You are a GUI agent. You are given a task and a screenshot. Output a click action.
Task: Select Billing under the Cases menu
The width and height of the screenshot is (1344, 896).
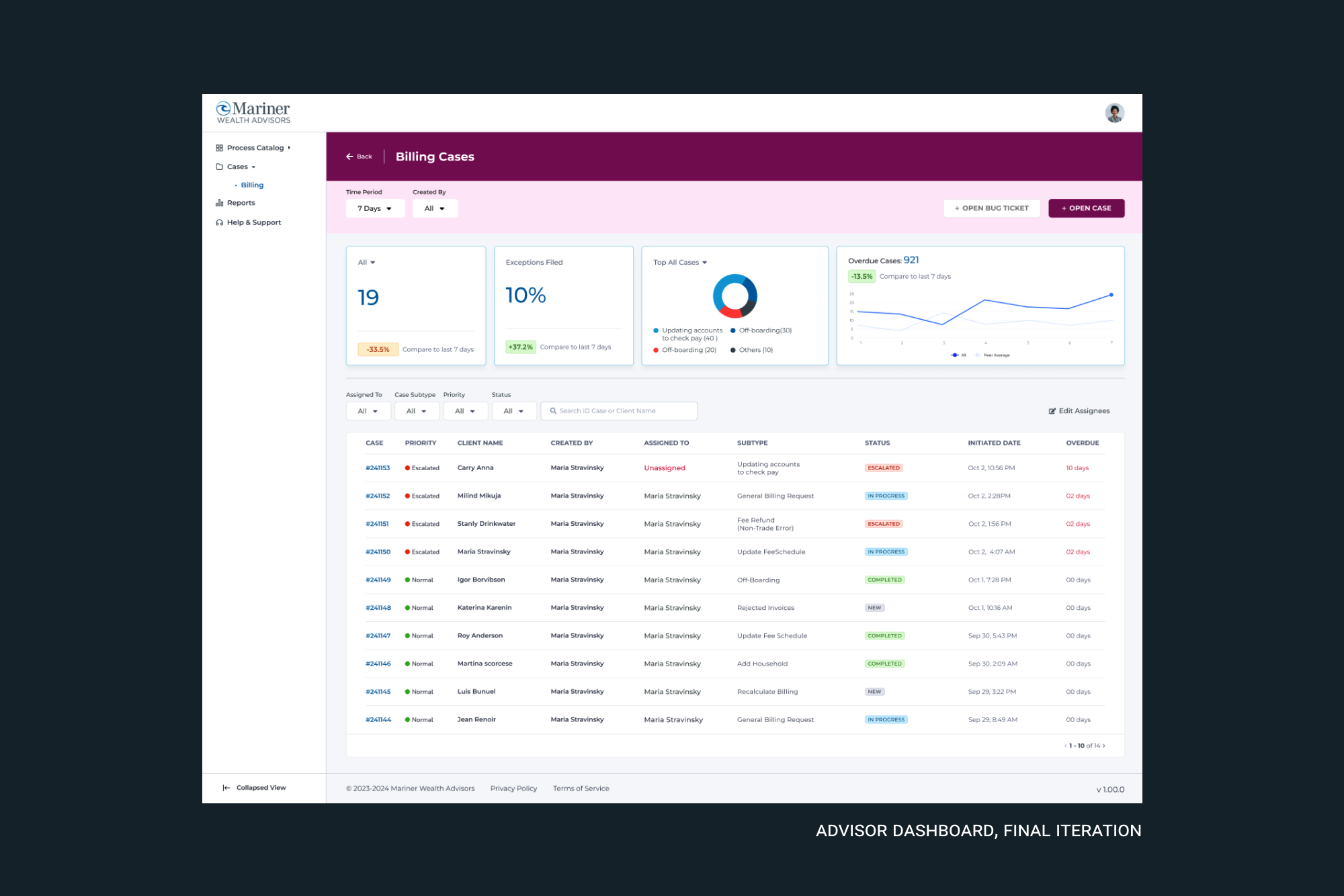tap(252, 185)
